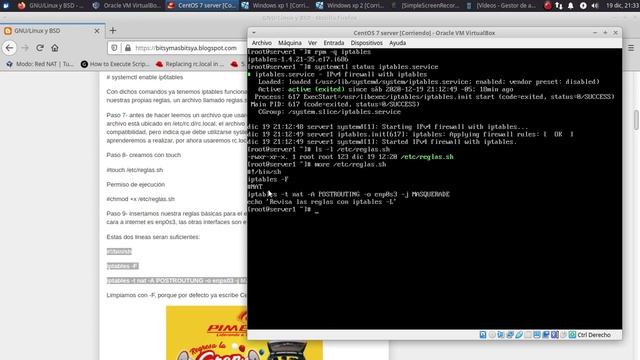Screen dimensions: 640x360
Task: Open the Ayuda menu in VirtualBox
Action: click(397, 43)
